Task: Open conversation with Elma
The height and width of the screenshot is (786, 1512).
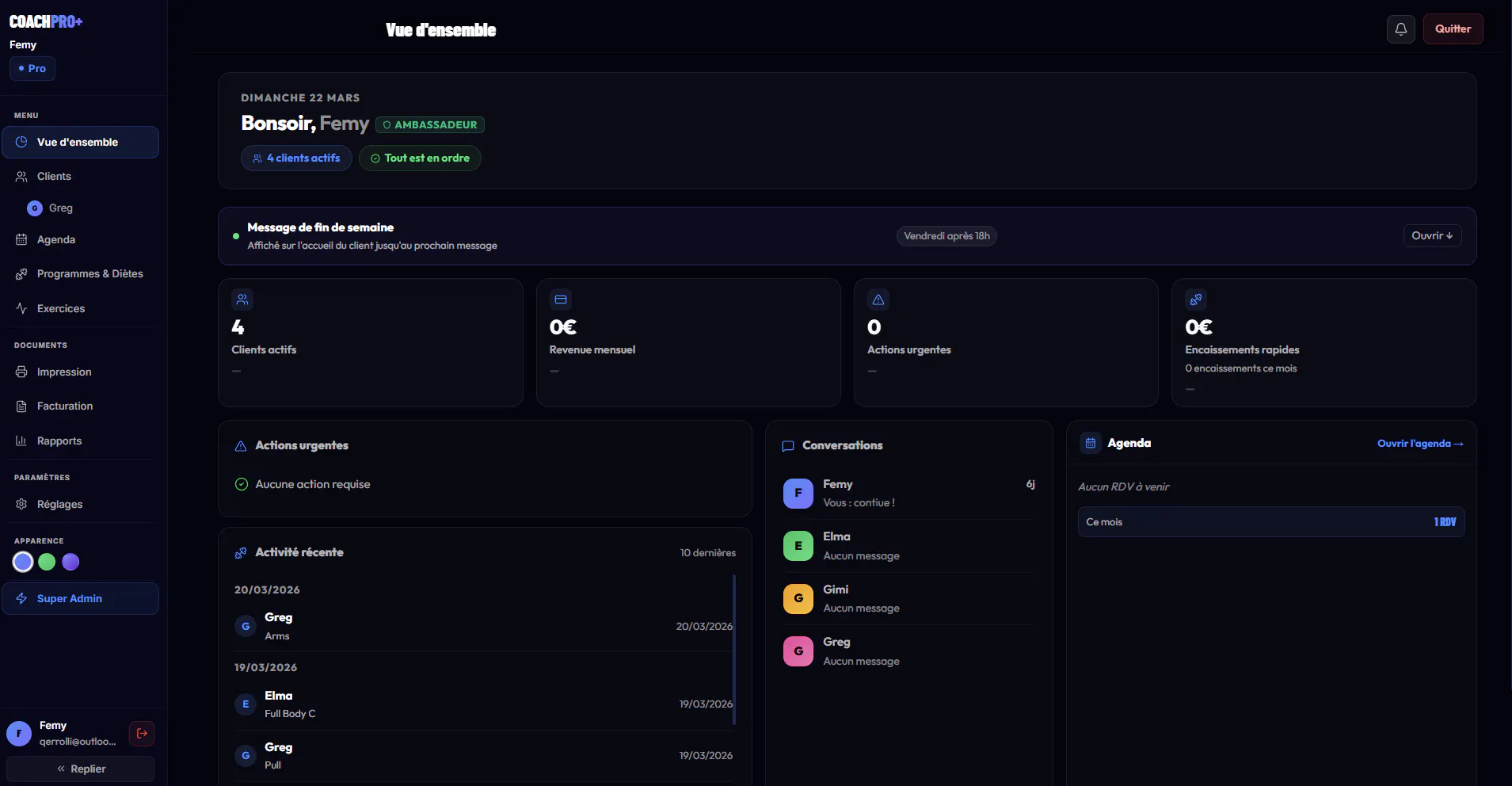Action: (x=909, y=546)
